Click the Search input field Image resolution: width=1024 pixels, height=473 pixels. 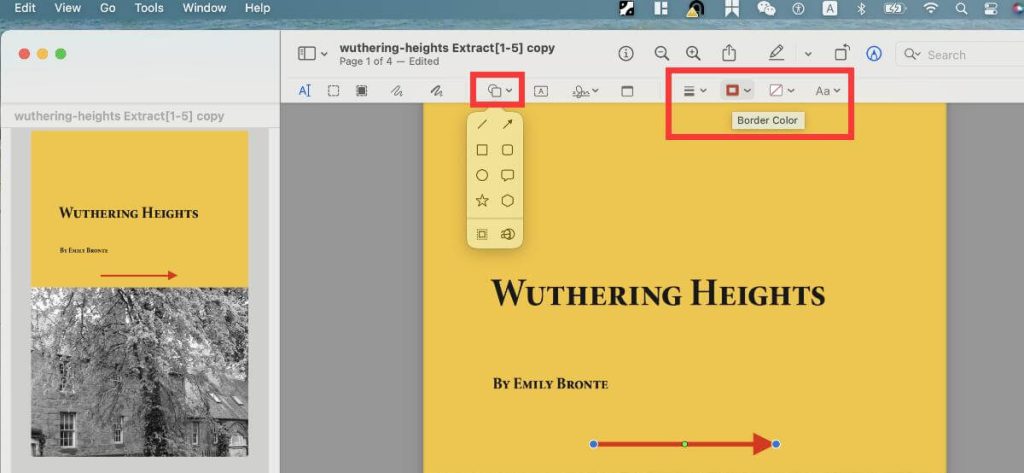tap(959, 55)
